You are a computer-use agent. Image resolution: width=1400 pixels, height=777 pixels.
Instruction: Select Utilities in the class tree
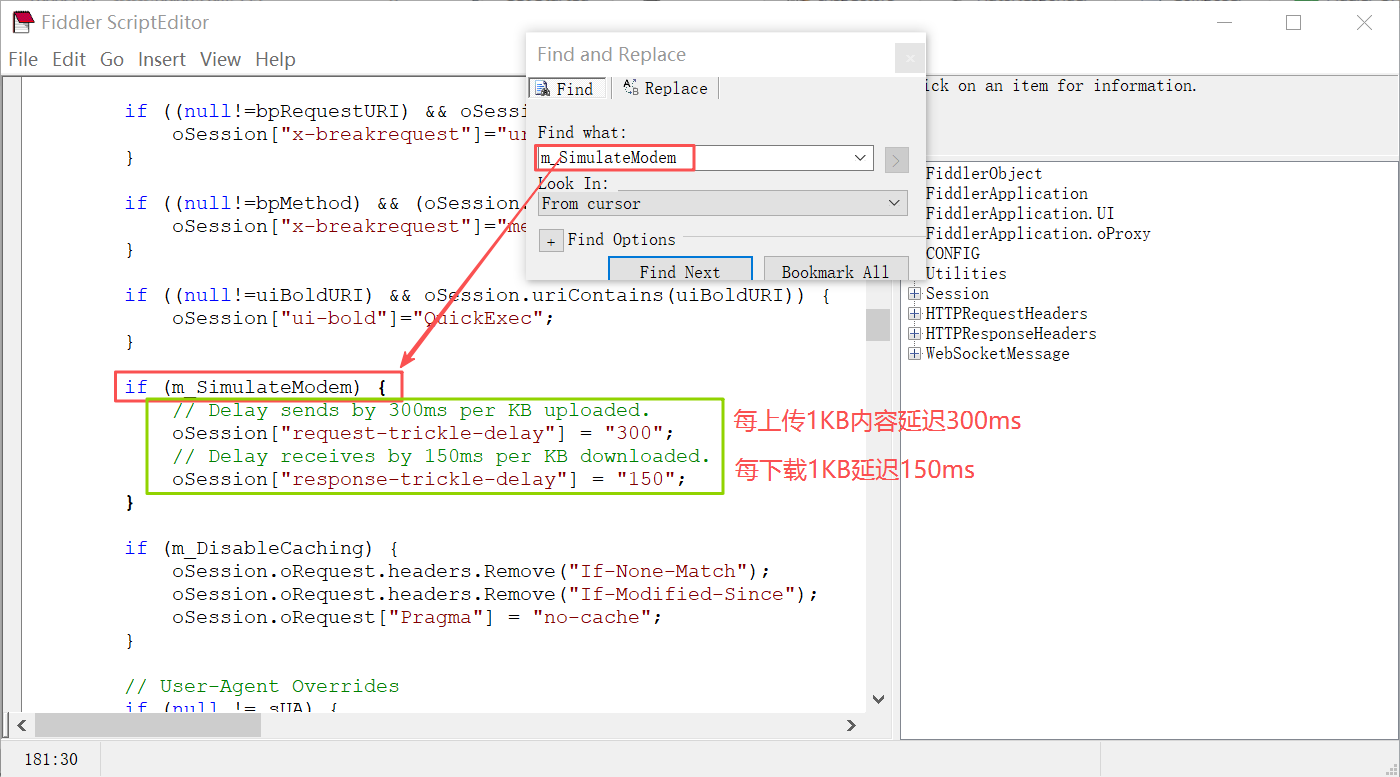[966, 274]
